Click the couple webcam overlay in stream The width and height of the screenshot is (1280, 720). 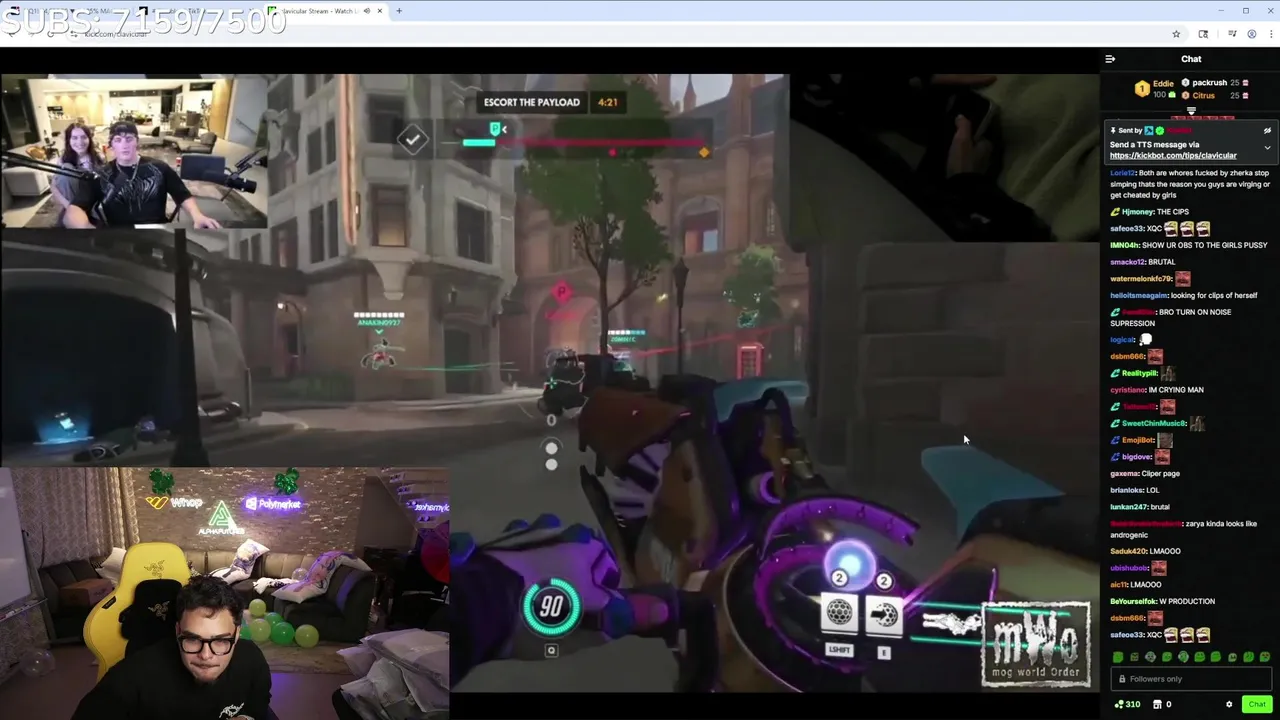[x=135, y=152]
